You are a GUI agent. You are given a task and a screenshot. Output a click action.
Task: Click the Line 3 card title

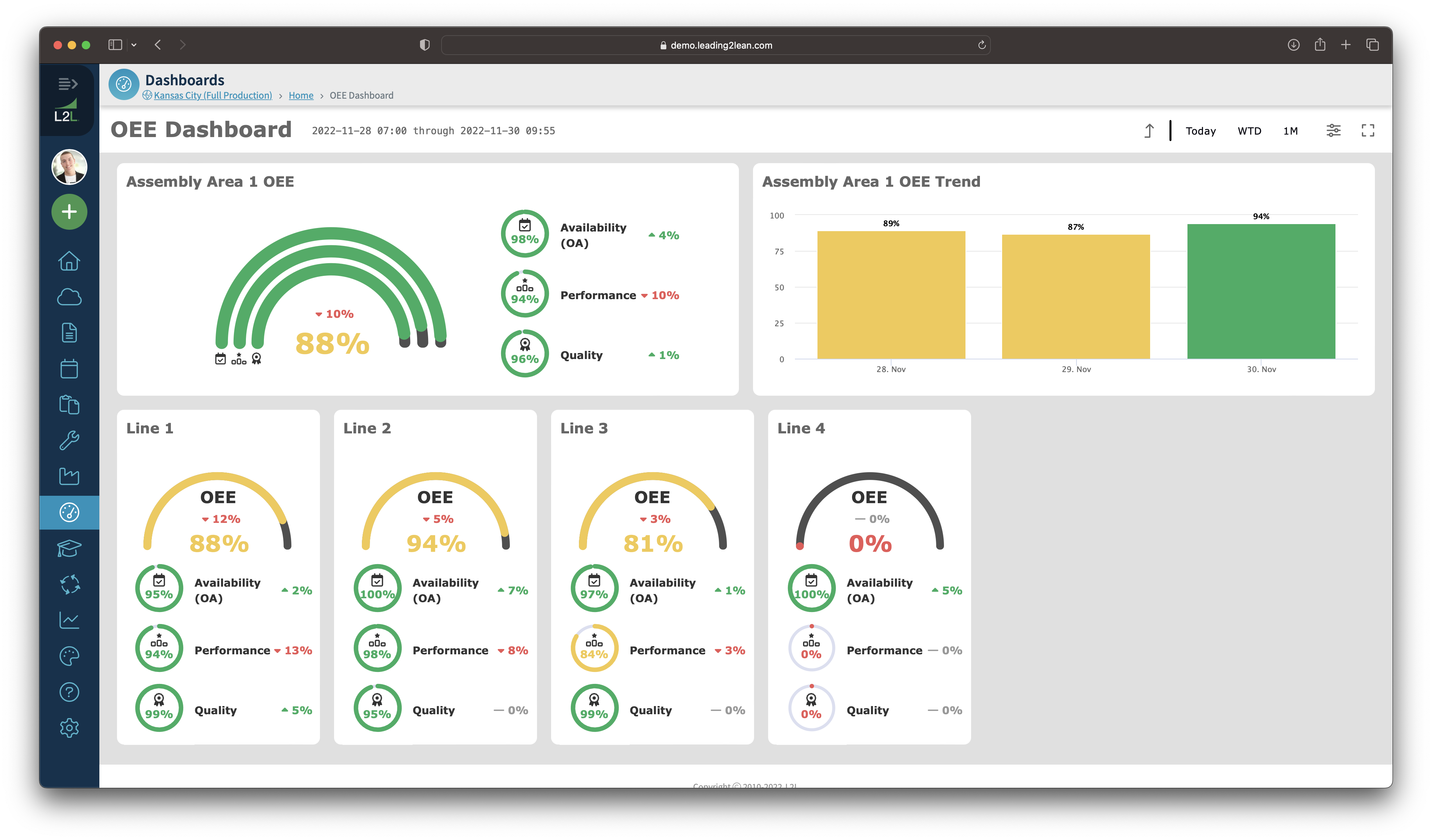pyautogui.click(x=584, y=428)
